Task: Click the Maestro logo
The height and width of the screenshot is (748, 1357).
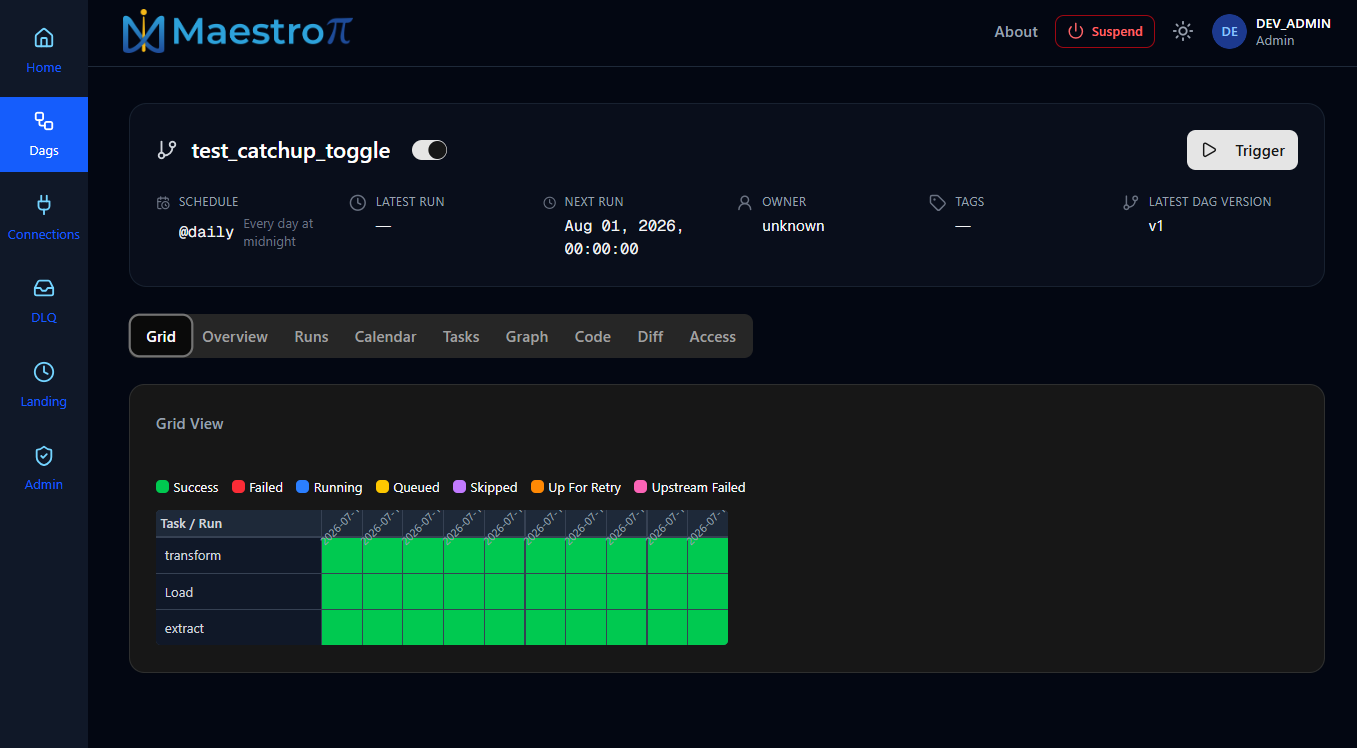Action: 237,32
